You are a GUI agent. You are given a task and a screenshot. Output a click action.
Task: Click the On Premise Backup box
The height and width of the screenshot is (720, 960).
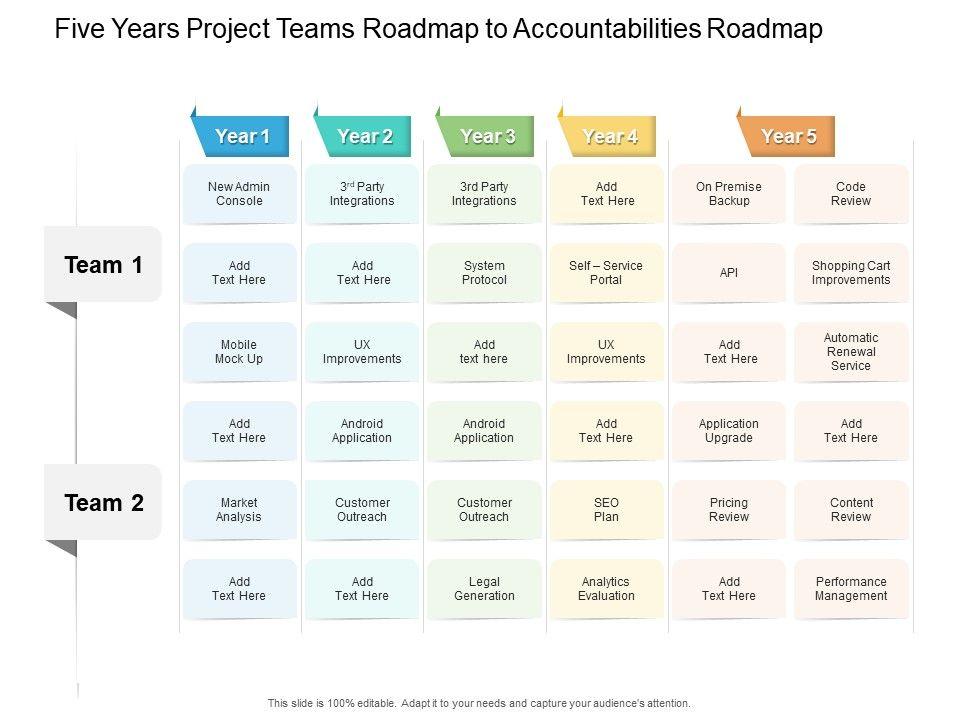(x=729, y=194)
